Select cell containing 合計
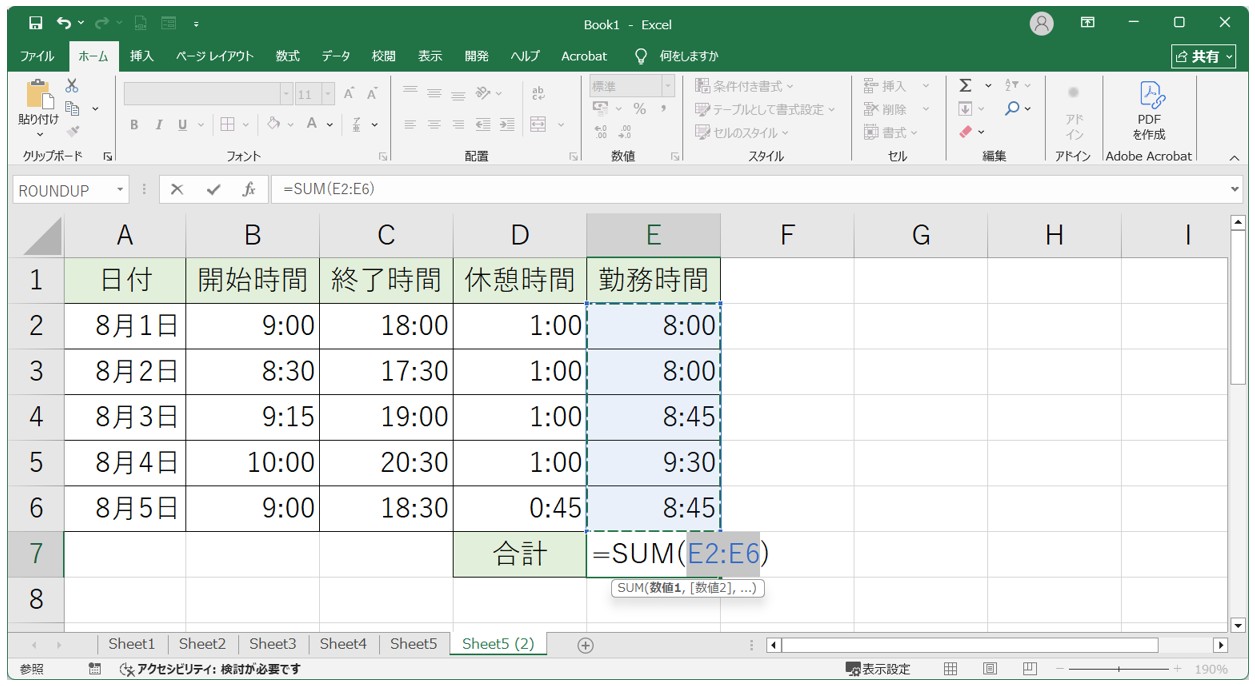 point(520,554)
